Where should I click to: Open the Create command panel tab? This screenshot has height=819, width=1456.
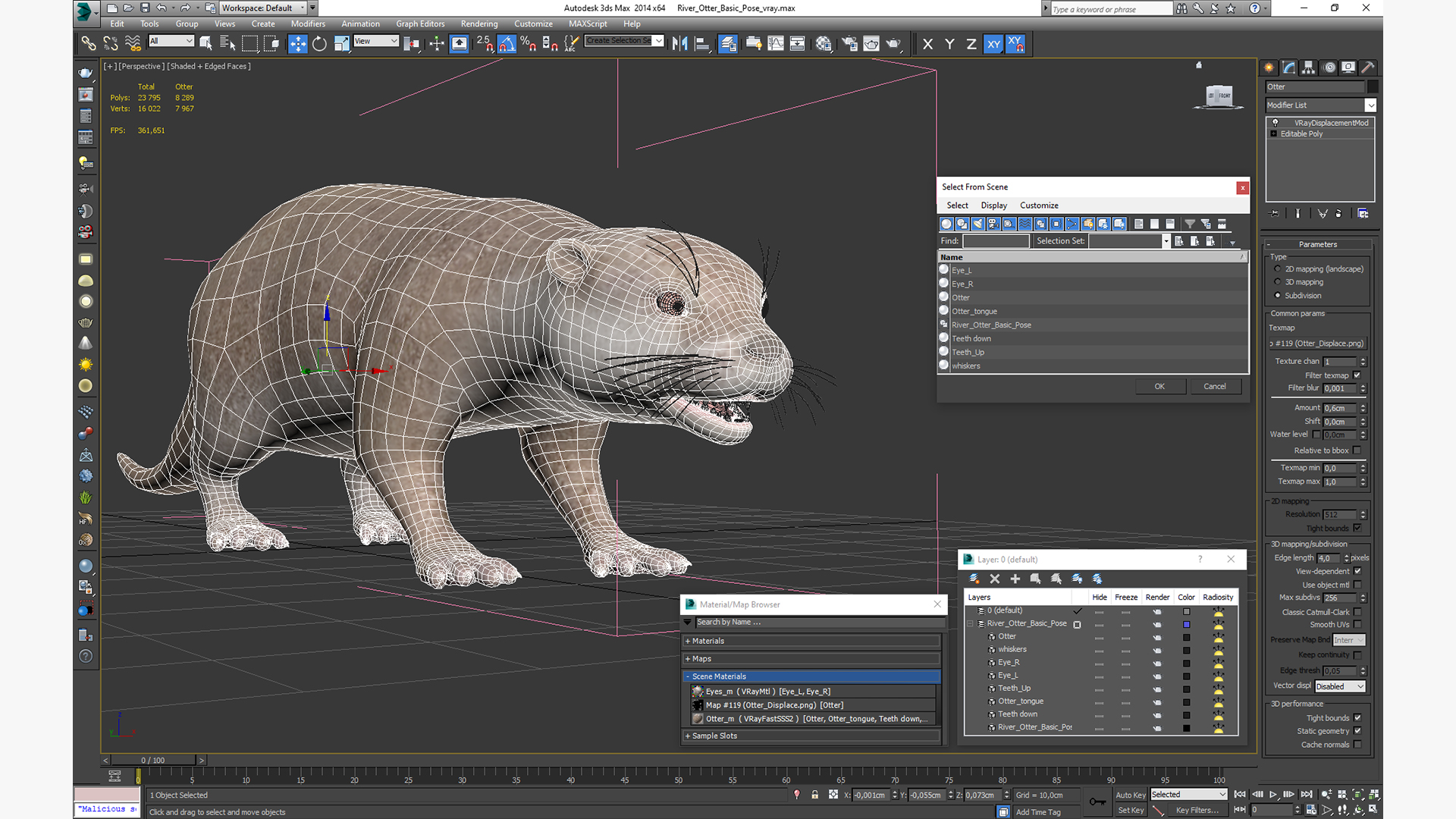(x=1269, y=67)
